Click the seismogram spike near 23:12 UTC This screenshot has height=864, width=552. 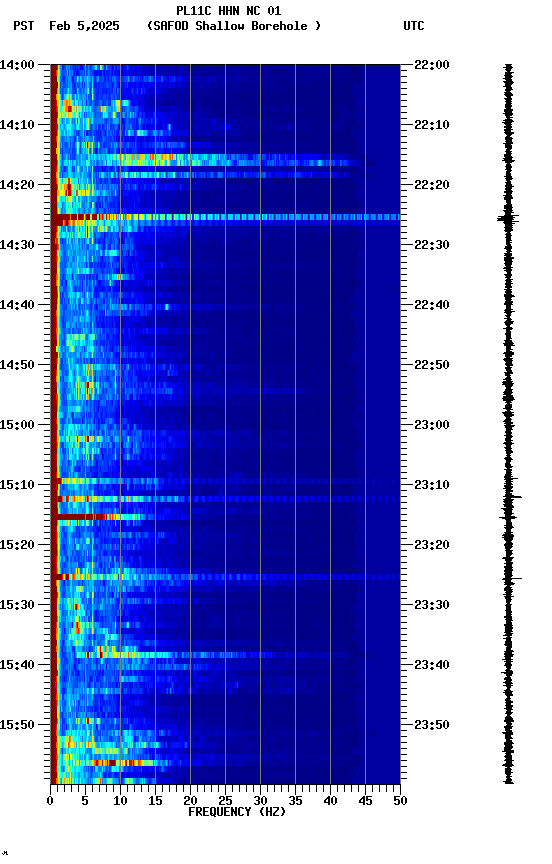click(x=512, y=497)
